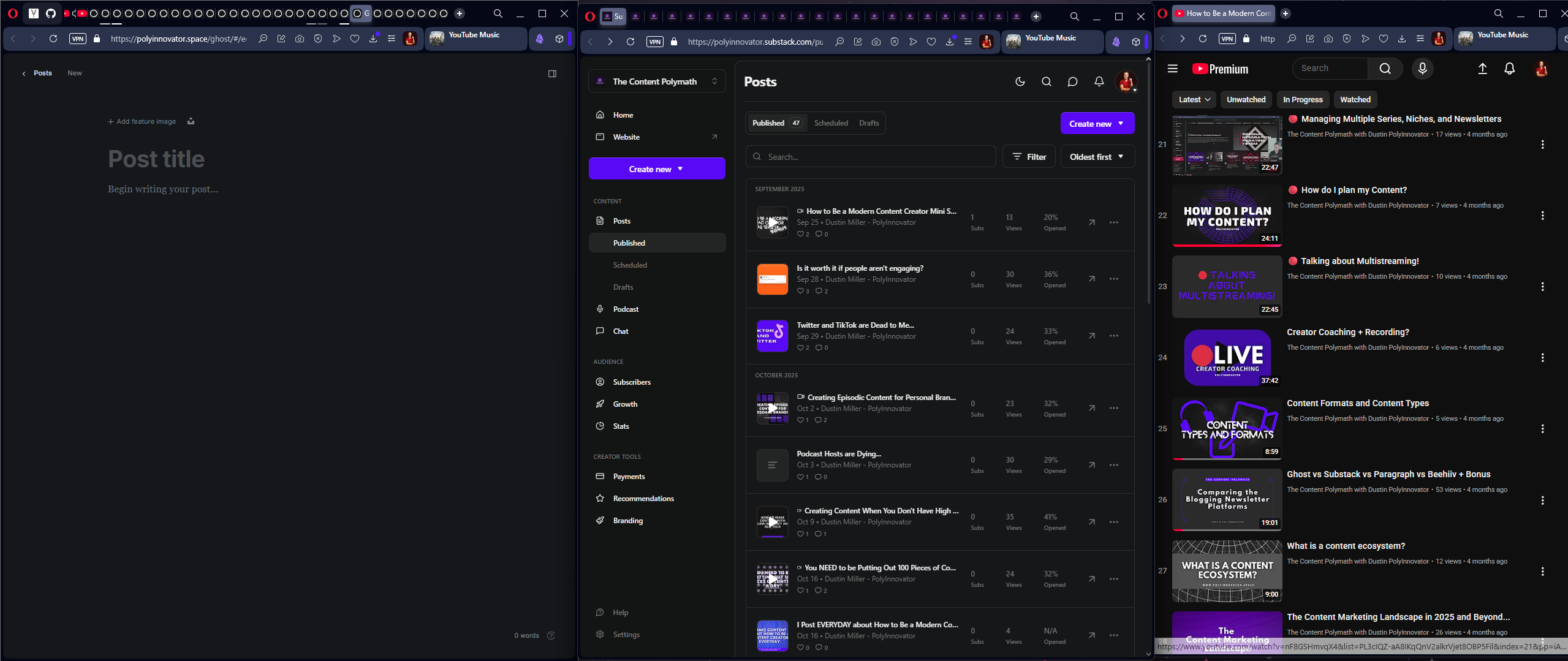
Task: Click the Substack header search magnifier icon
Action: click(x=1046, y=81)
